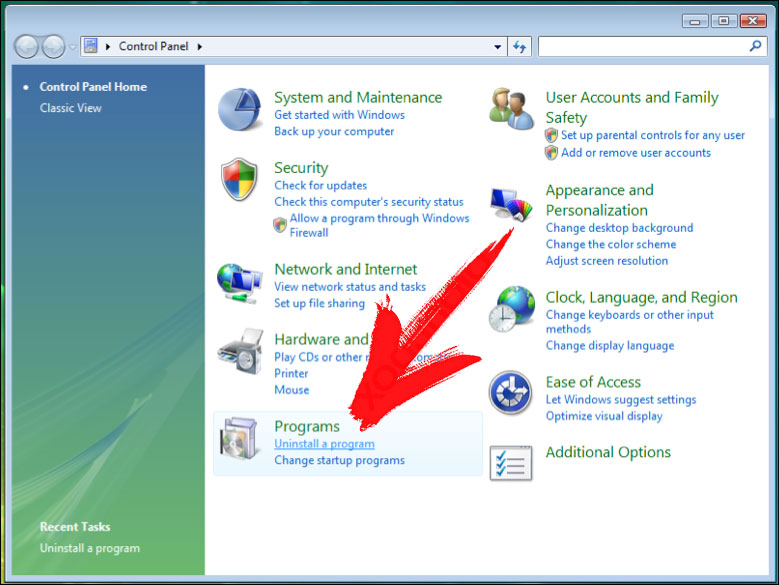Click Change startup programs
This screenshot has height=585, width=779.
(339, 460)
